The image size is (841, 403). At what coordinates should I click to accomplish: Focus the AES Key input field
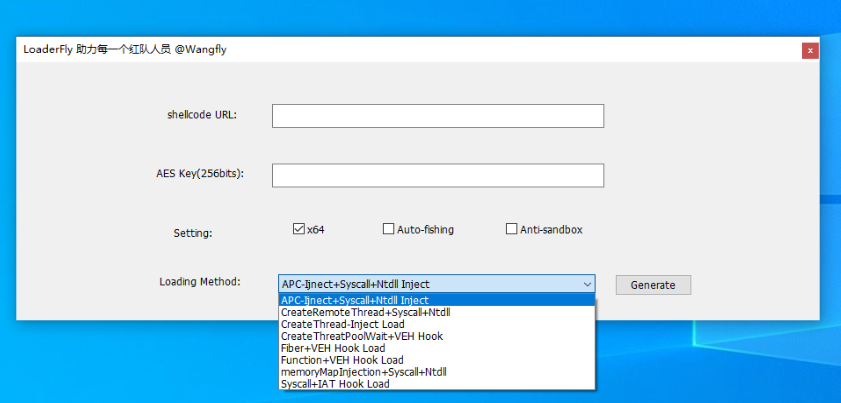[438, 175]
